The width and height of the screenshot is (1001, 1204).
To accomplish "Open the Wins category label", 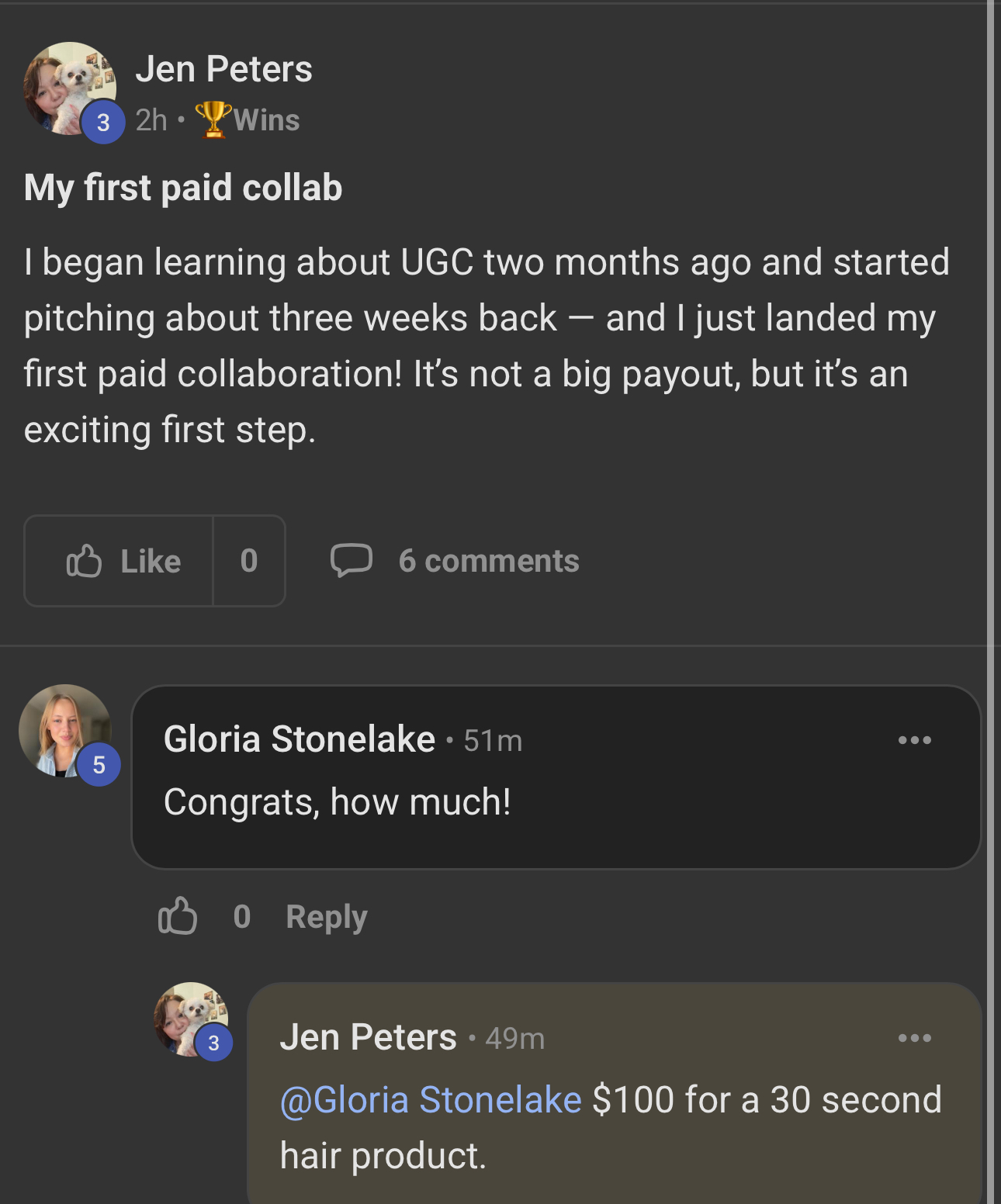I will [266, 120].
